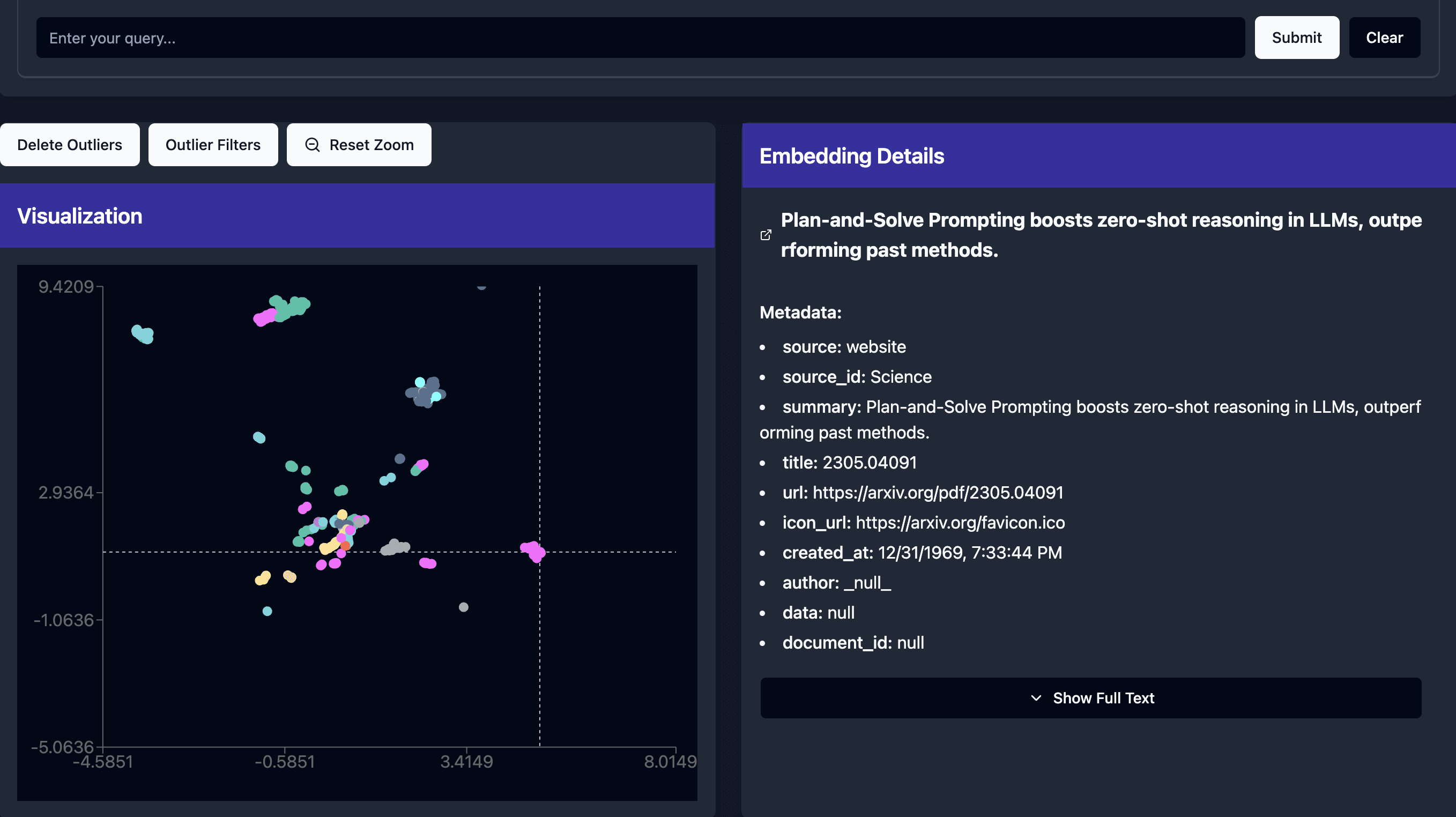Click the light blue cluster at far left
This screenshot has width=1456, height=817.
pos(143,333)
